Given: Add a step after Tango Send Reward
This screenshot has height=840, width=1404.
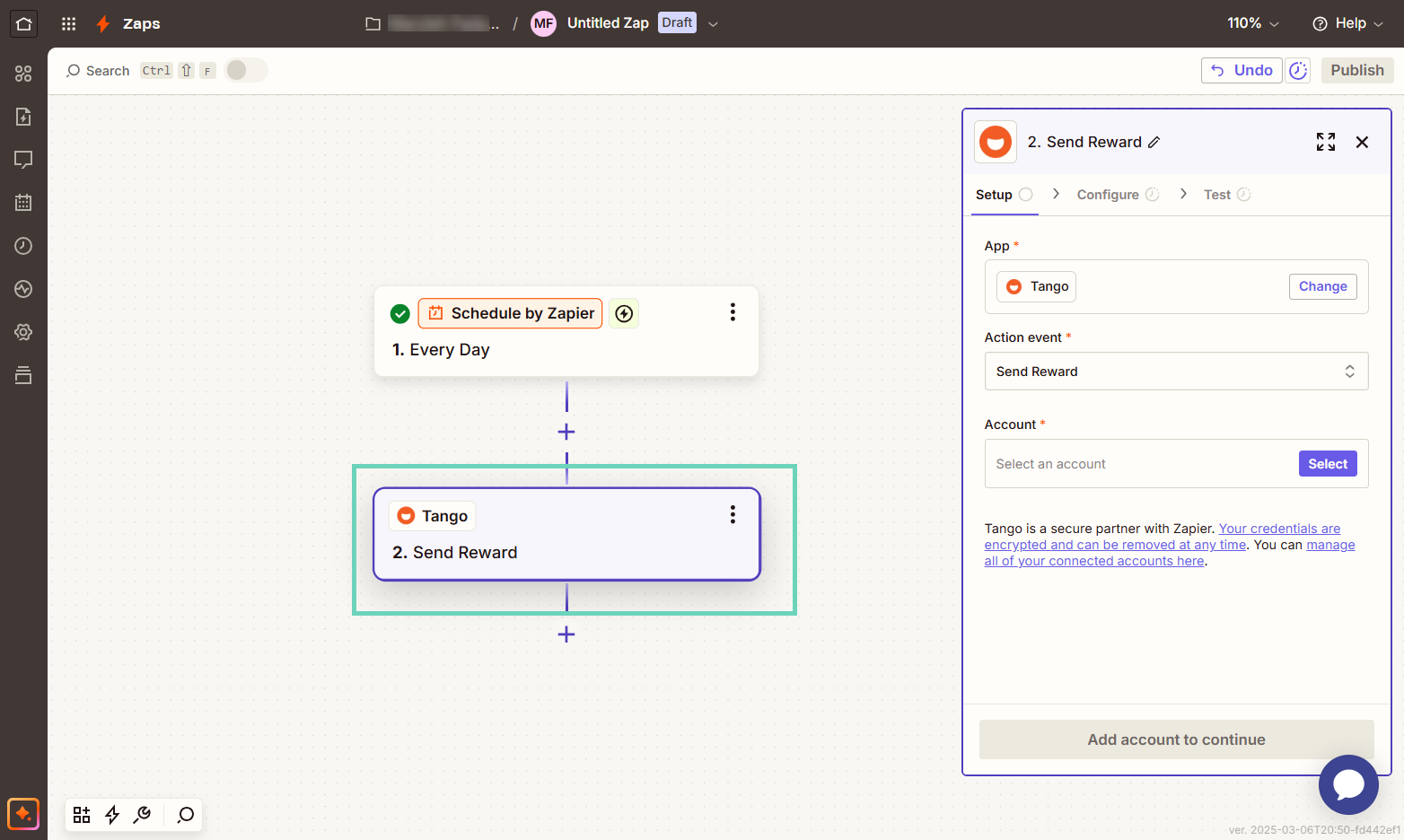Looking at the screenshot, I should point(566,634).
